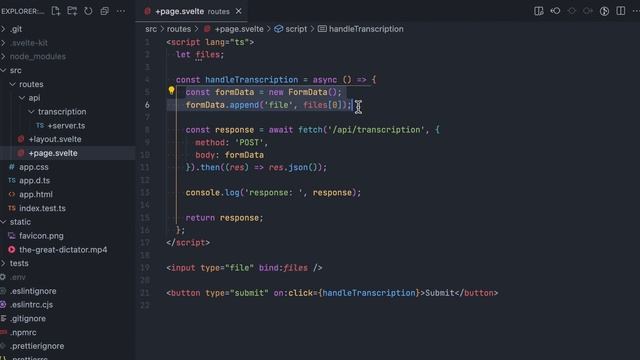Click the Svelte icon beside +layout.svelte
Viewport: 640px width, 360px height.
[21, 139]
